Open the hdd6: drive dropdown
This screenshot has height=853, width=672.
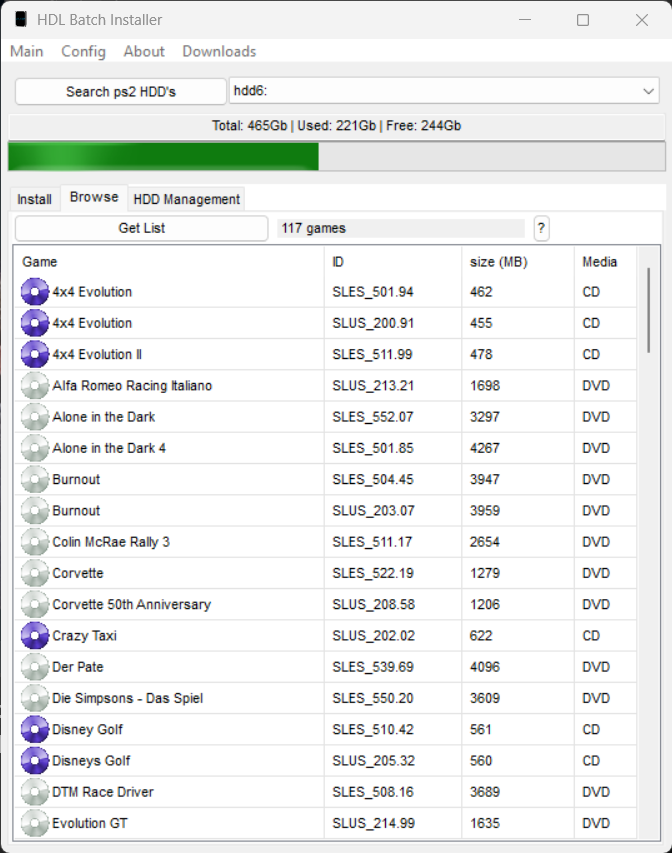(444, 91)
